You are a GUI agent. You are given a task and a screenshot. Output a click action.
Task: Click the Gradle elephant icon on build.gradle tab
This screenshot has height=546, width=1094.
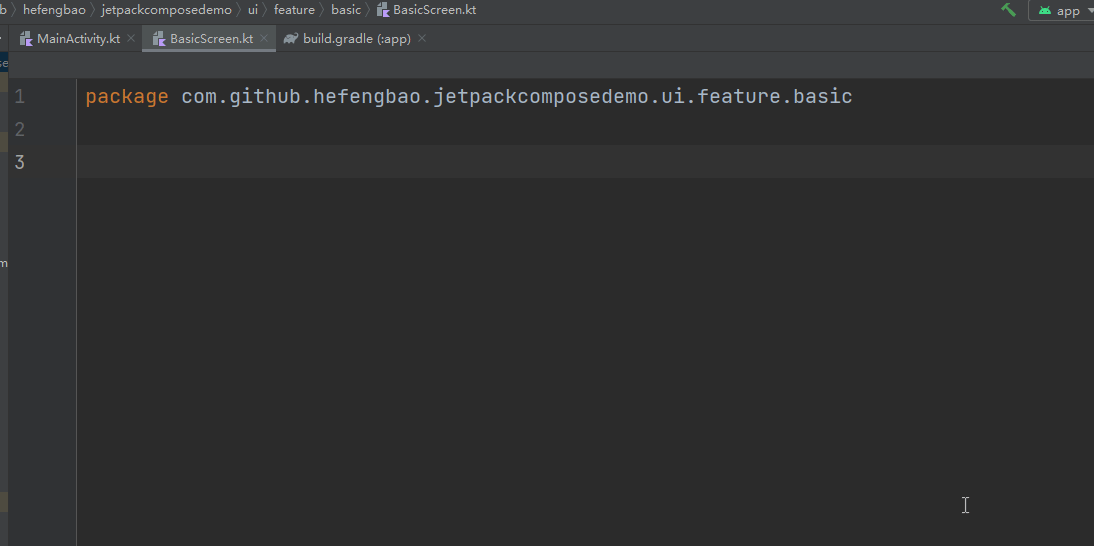tap(291, 39)
